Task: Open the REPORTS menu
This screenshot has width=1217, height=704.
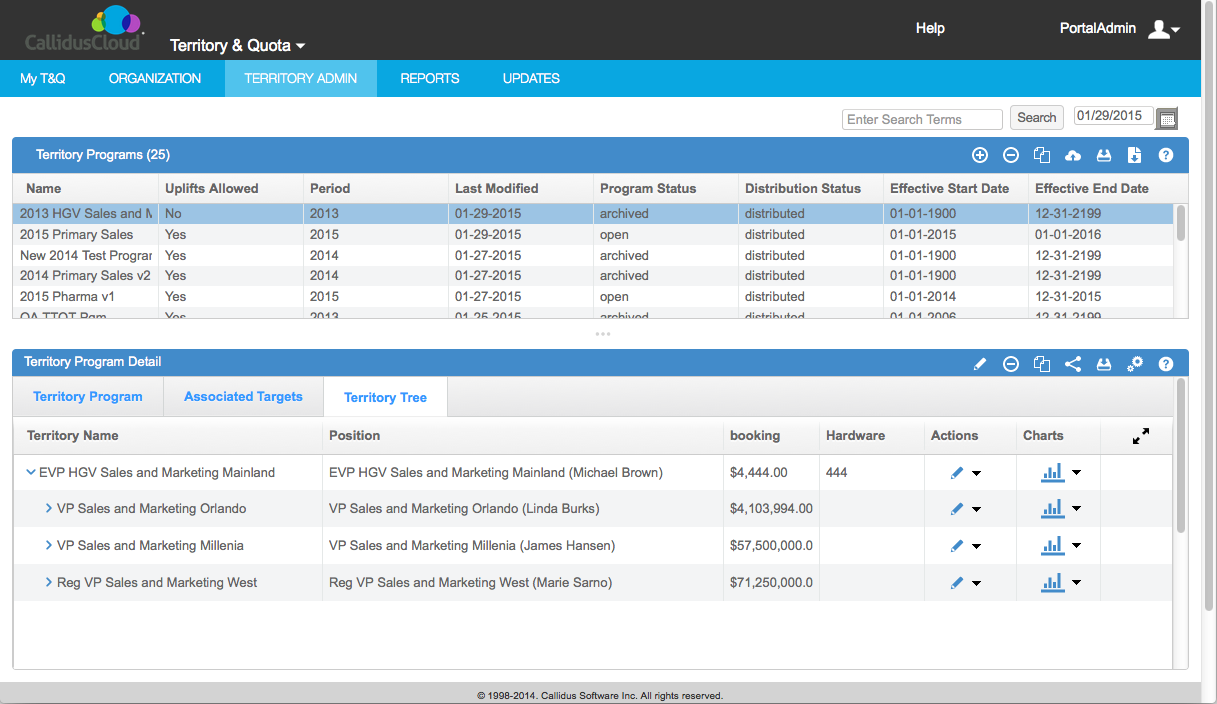Action: tap(430, 78)
